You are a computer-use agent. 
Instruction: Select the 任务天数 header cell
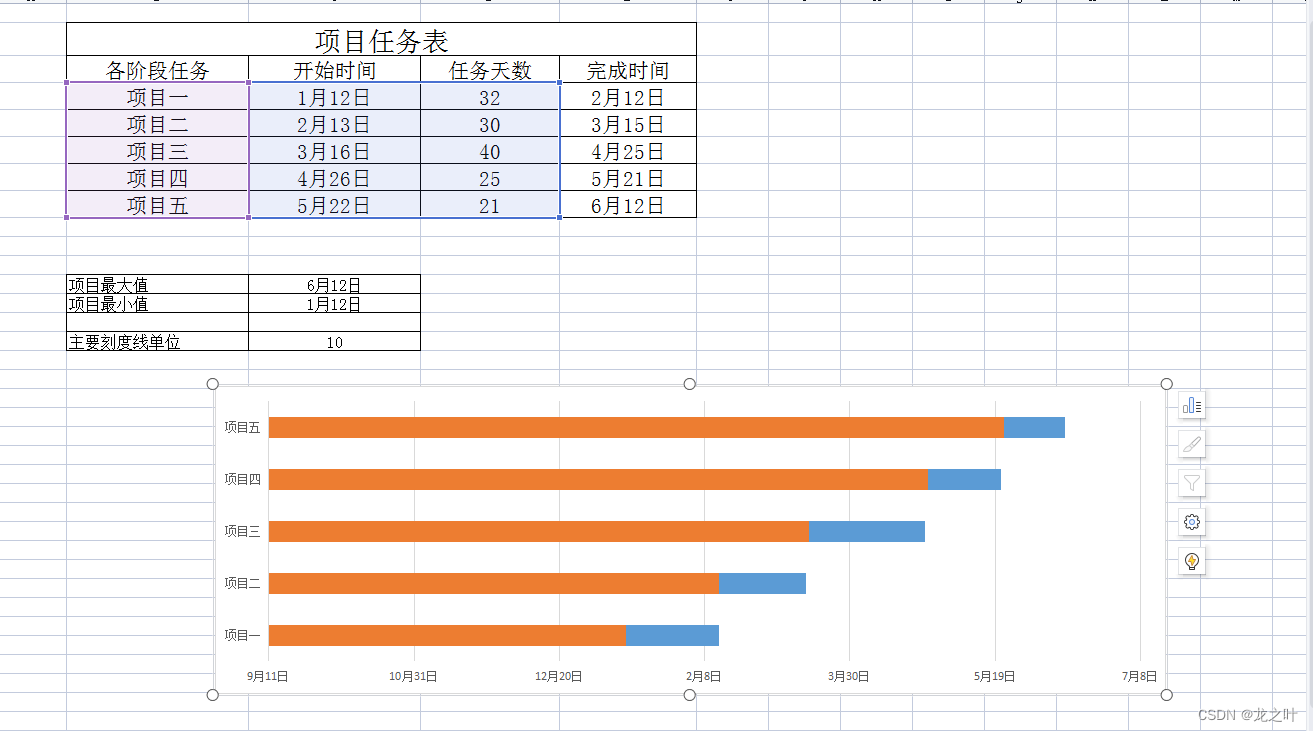pyautogui.click(x=490, y=70)
